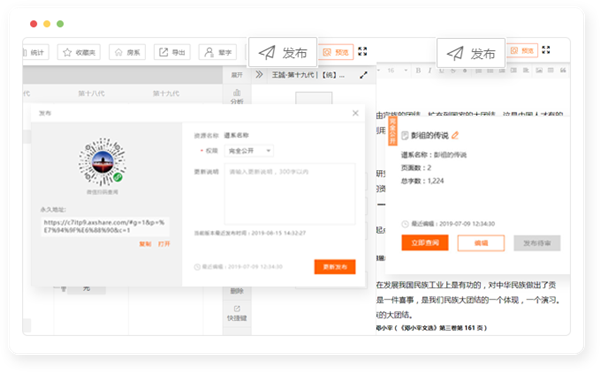This screenshot has height=372, width=600.
Task: Open the 收藏夹 star favorites button
Action: point(79,52)
